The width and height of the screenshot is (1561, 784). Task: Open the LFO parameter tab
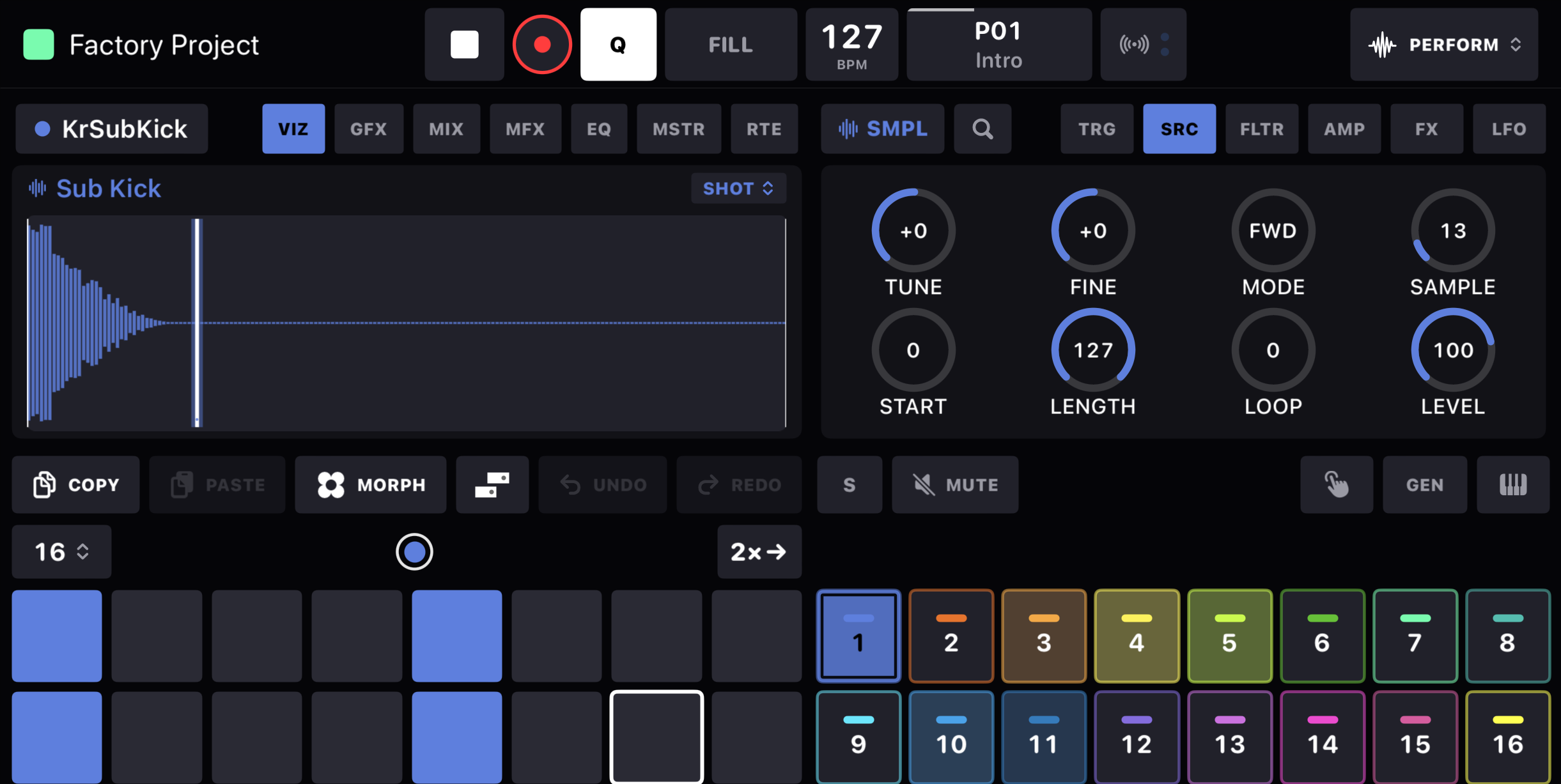1509,129
